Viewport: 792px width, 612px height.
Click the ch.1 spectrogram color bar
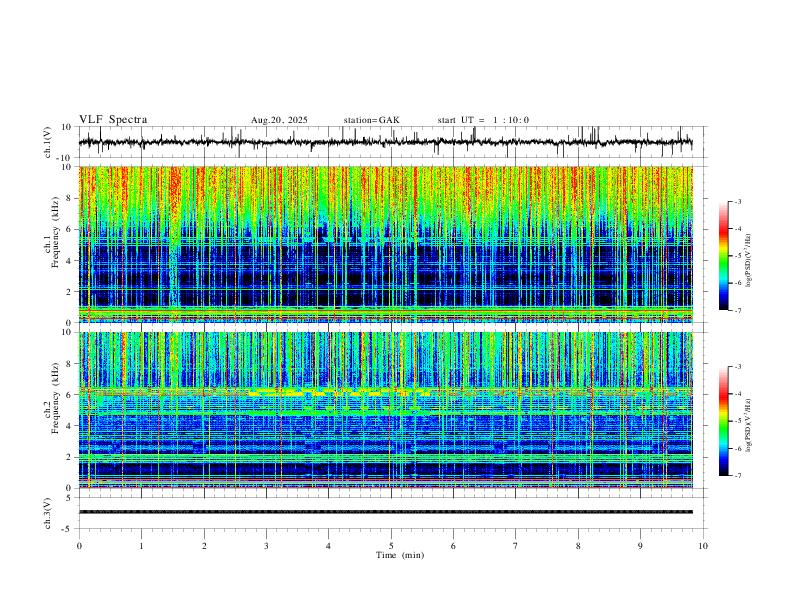pyautogui.click(x=724, y=256)
